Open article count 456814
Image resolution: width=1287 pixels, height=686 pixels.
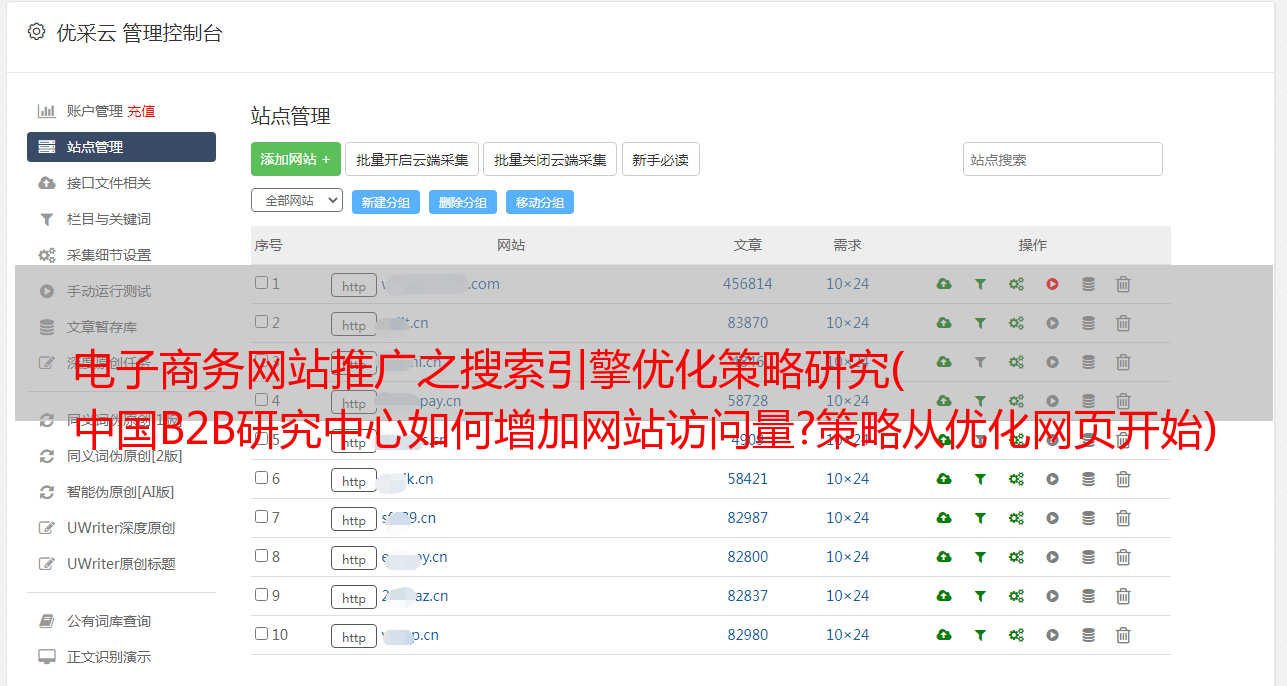click(748, 284)
